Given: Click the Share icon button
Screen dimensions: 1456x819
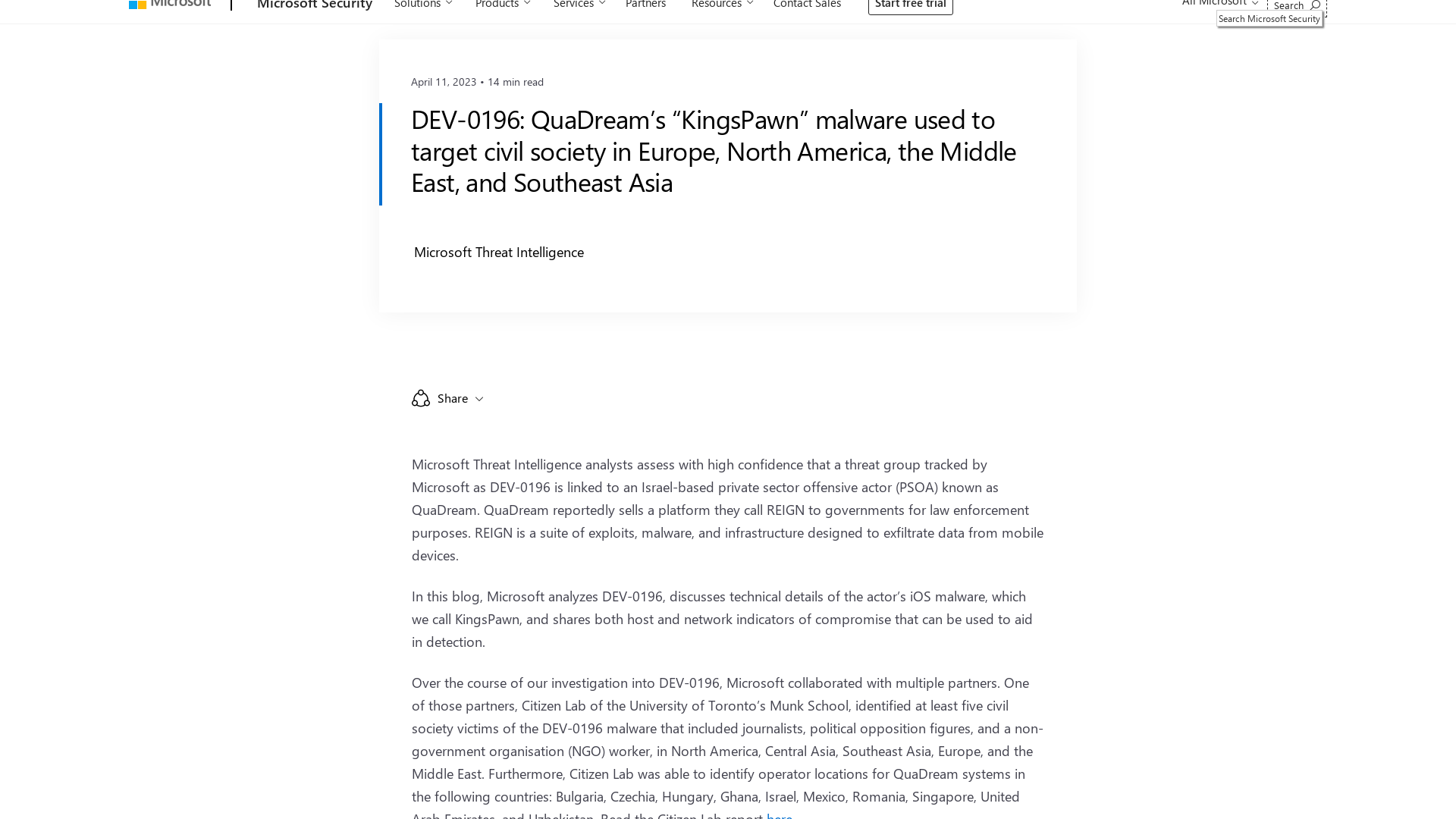Looking at the screenshot, I should pos(420,398).
